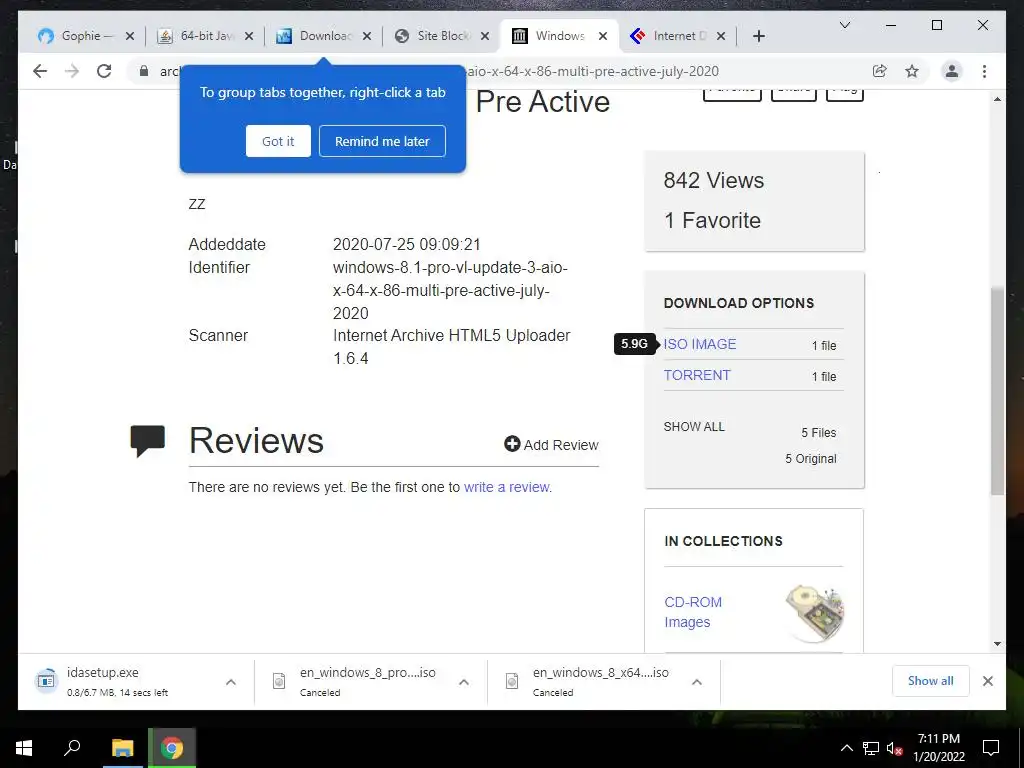The height and width of the screenshot is (768, 1024).
Task: Open the Windows Start menu
Action: [x=24, y=748]
